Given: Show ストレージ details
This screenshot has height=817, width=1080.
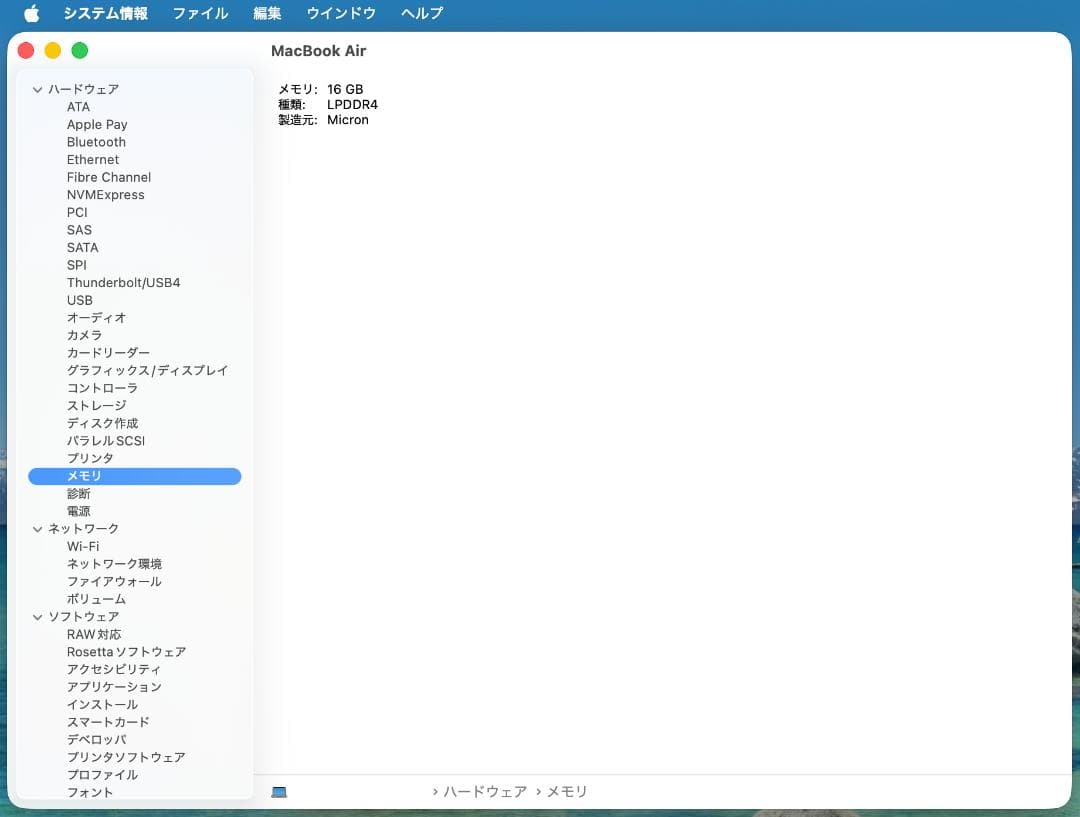Looking at the screenshot, I should (x=94, y=405).
